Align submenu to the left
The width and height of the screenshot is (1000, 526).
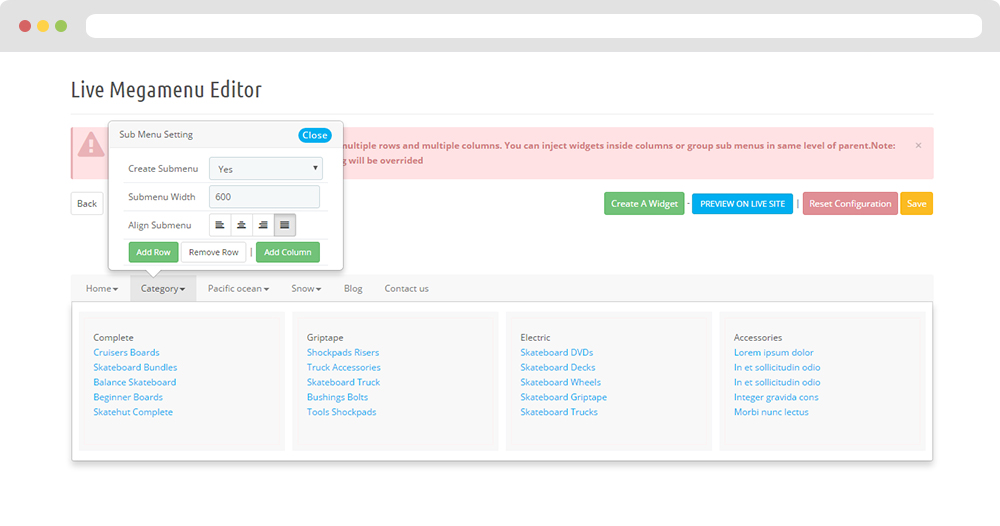point(220,225)
